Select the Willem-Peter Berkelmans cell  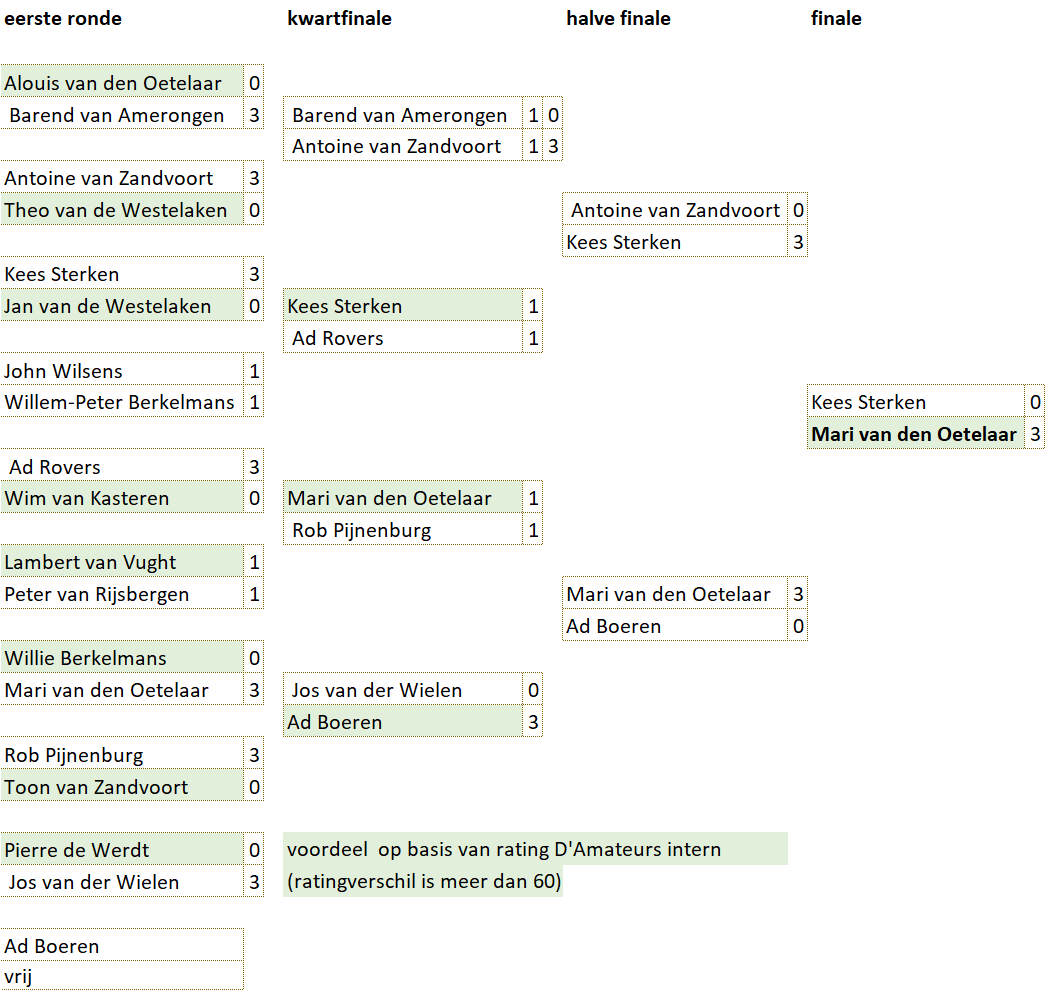(x=119, y=402)
